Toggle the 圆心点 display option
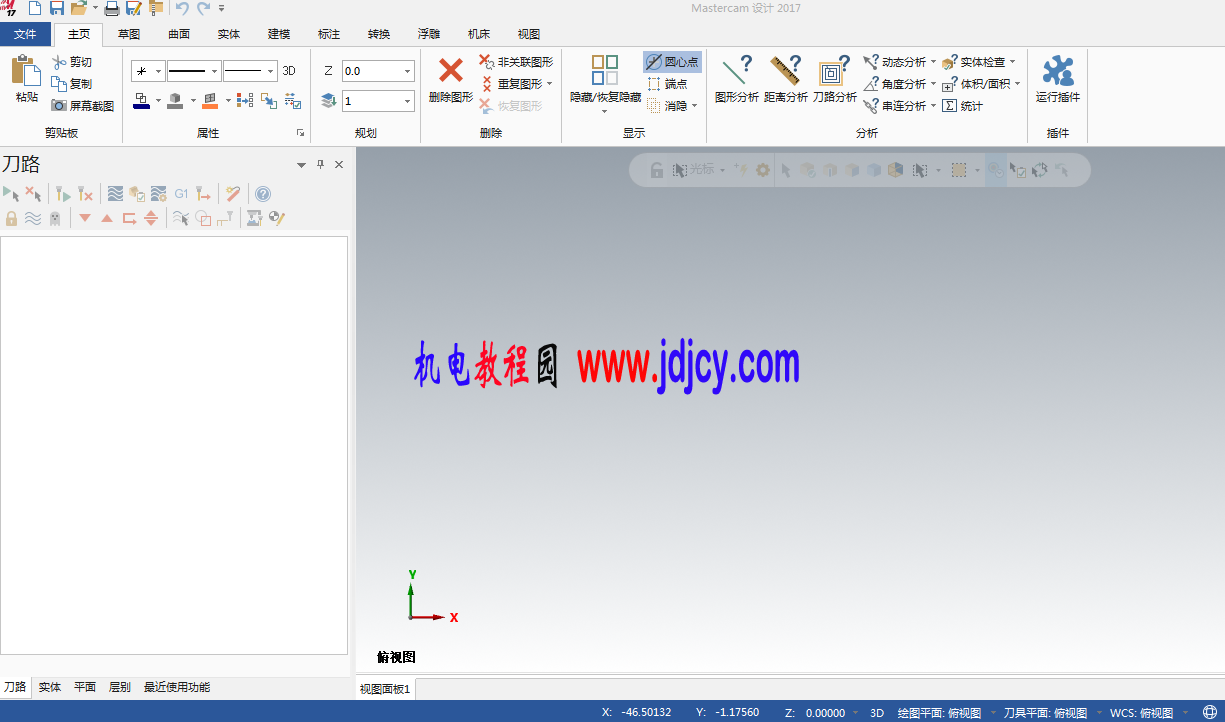This screenshot has width=1225, height=722. click(672, 62)
